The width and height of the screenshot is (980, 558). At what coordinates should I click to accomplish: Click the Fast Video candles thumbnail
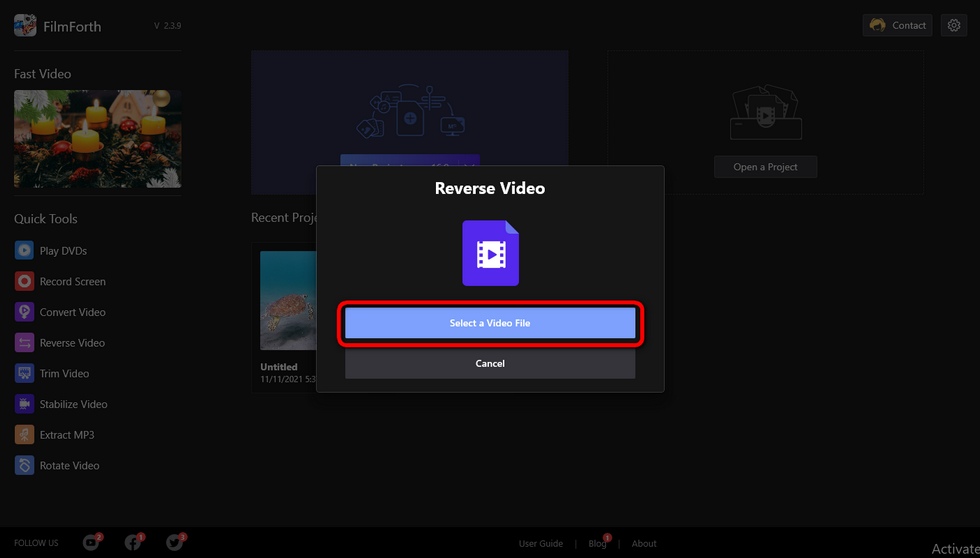coord(98,139)
